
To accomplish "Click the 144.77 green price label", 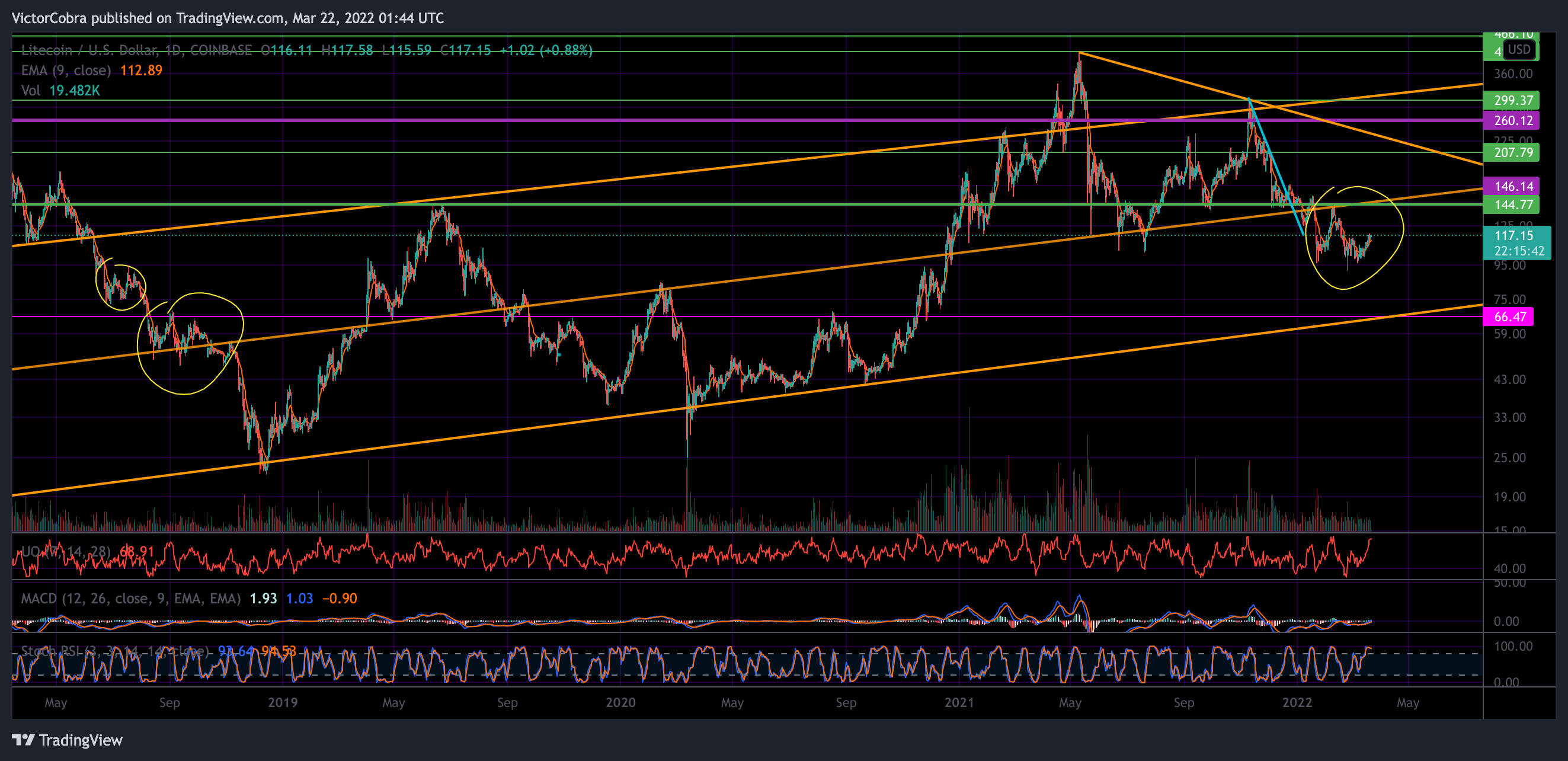I will pos(1511,204).
